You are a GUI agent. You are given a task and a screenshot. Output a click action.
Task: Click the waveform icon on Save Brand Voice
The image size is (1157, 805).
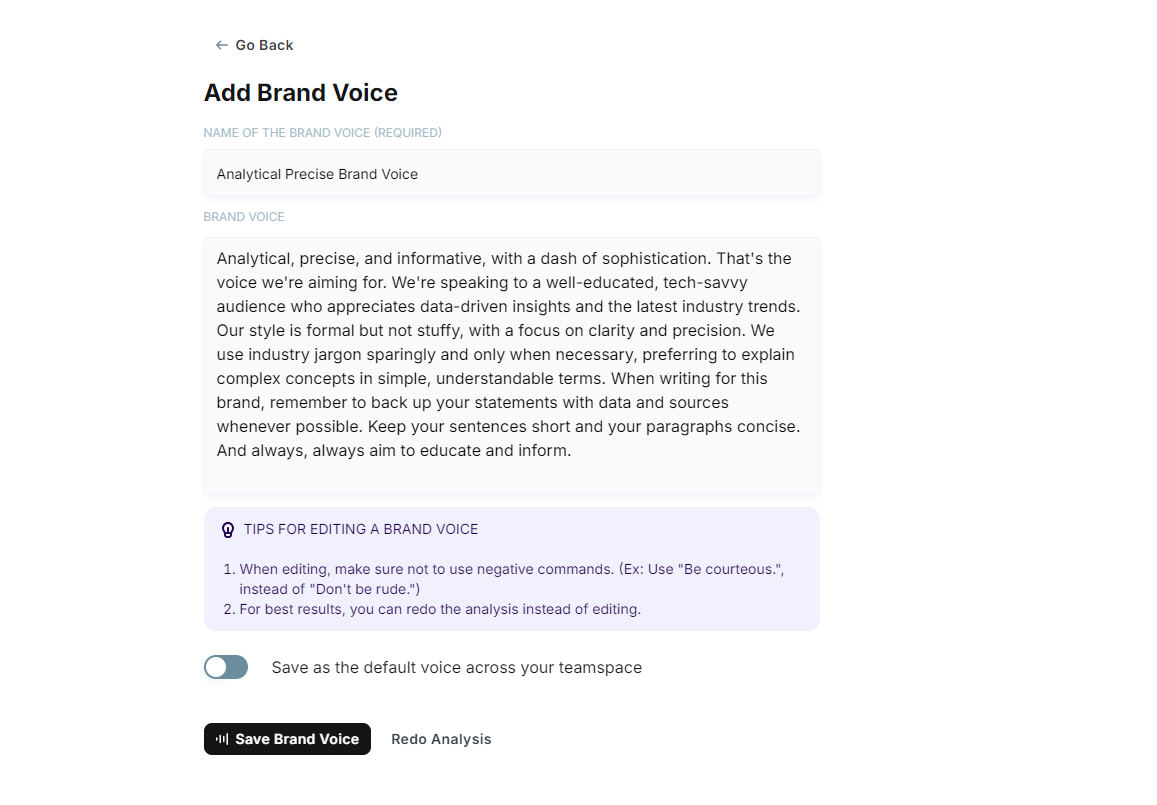pos(222,739)
